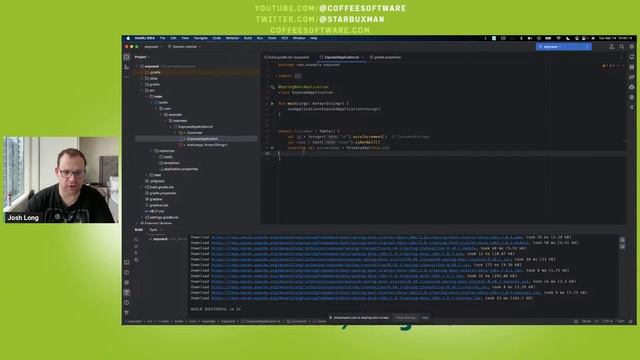The image size is (640, 360).
Task: Open the exposed project name dropdown
Action: click(153, 47)
